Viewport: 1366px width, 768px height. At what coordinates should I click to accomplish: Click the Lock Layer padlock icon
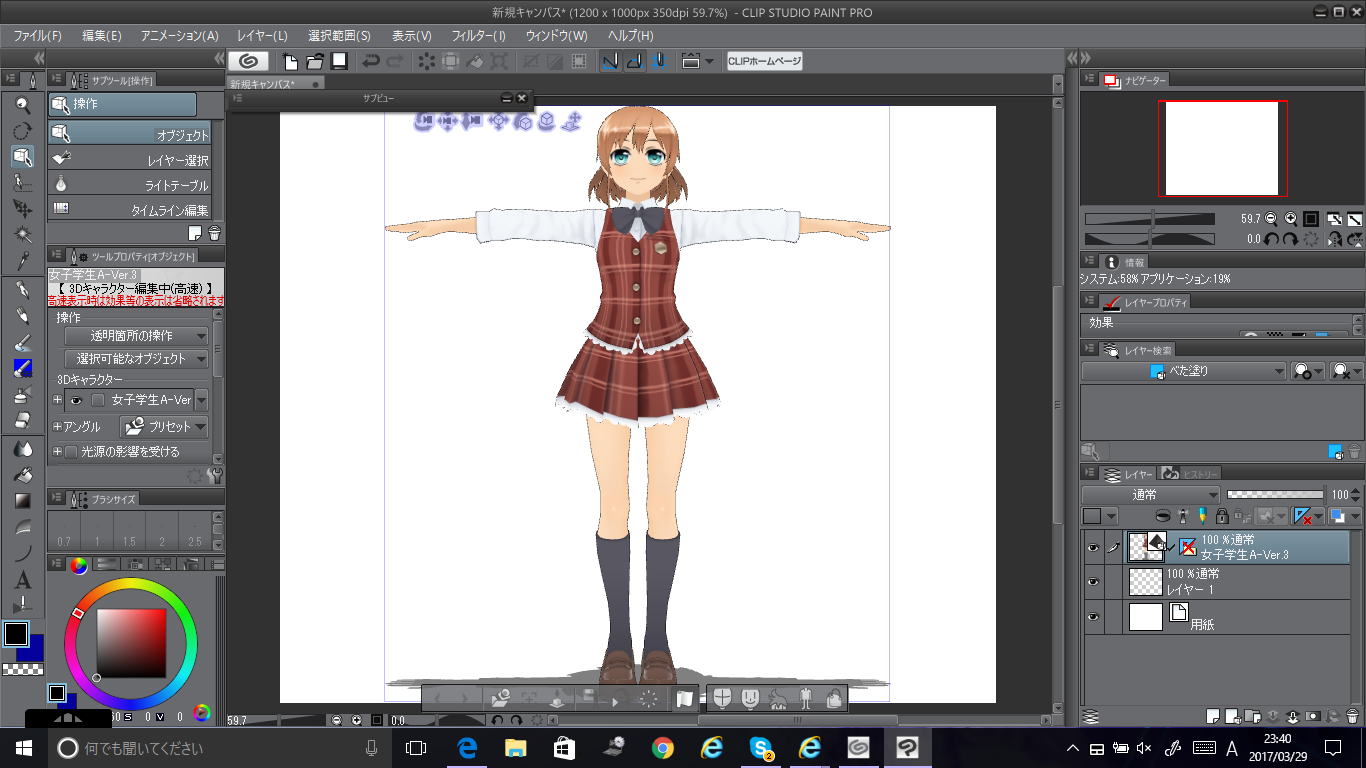(1221, 516)
